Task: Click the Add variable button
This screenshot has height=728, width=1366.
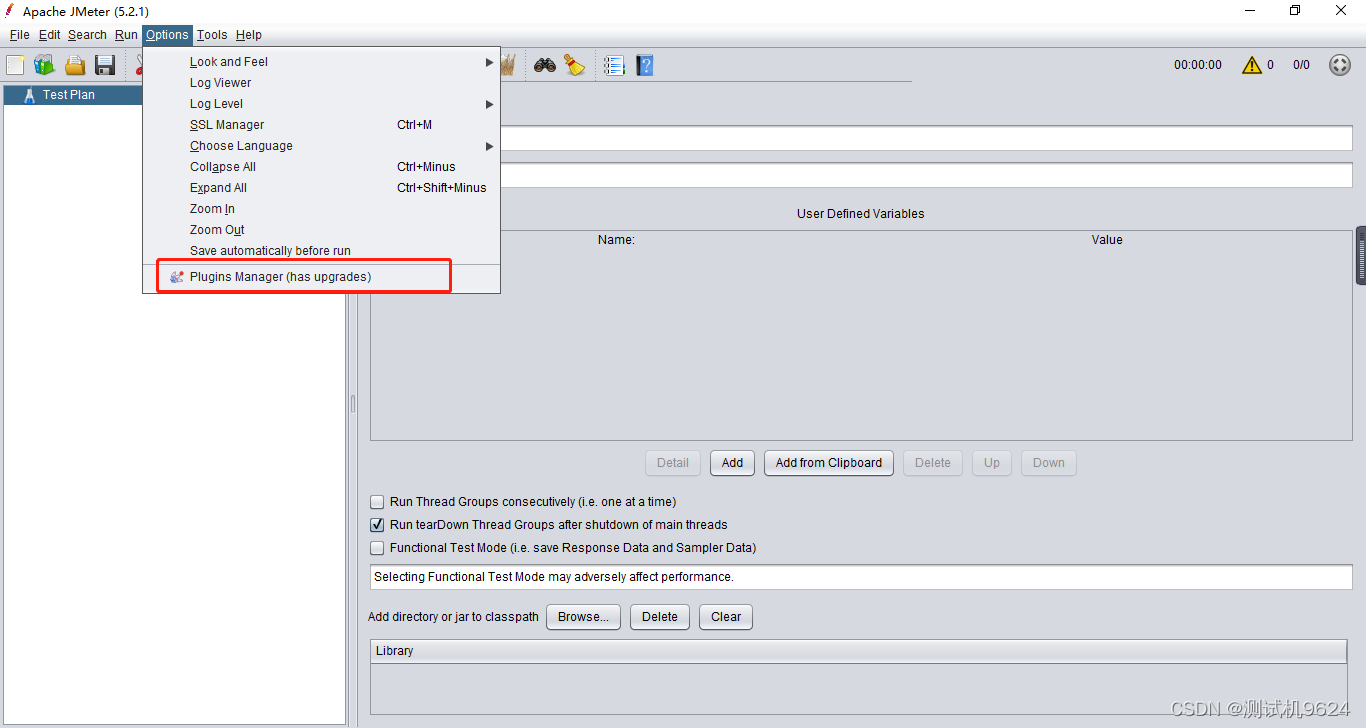Action: tap(732, 463)
